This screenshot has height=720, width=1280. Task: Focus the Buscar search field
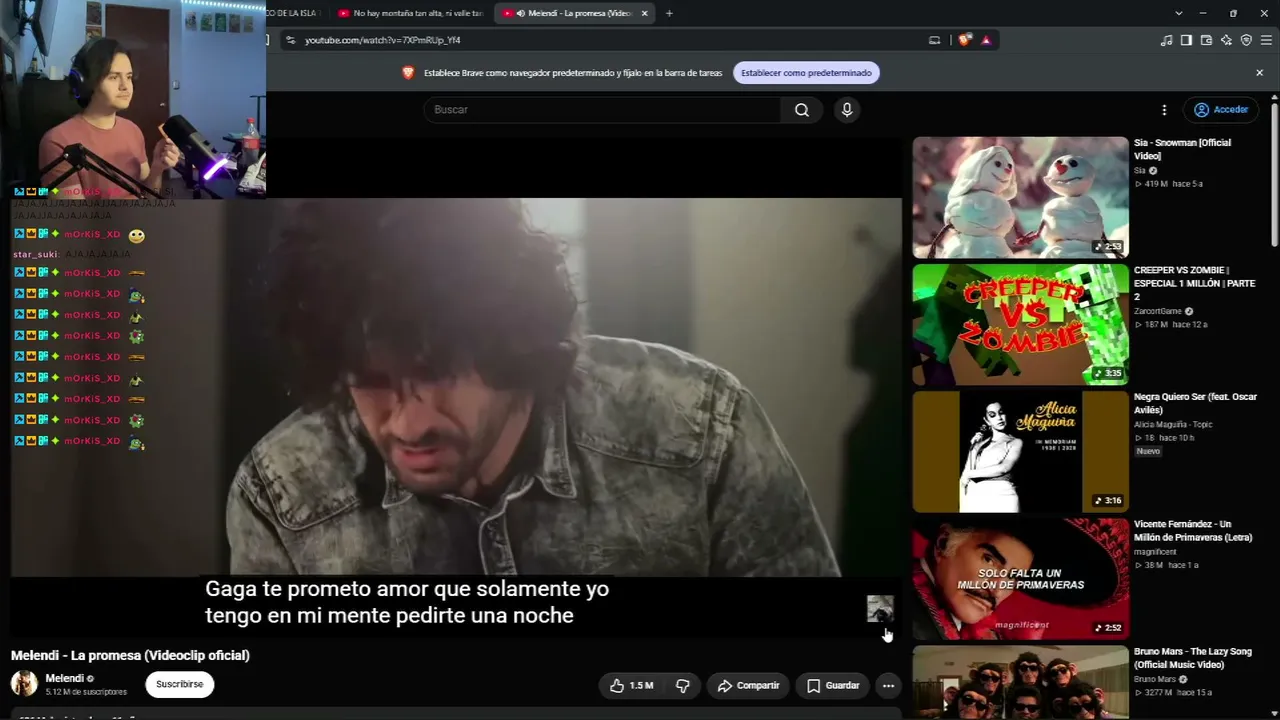(x=602, y=110)
